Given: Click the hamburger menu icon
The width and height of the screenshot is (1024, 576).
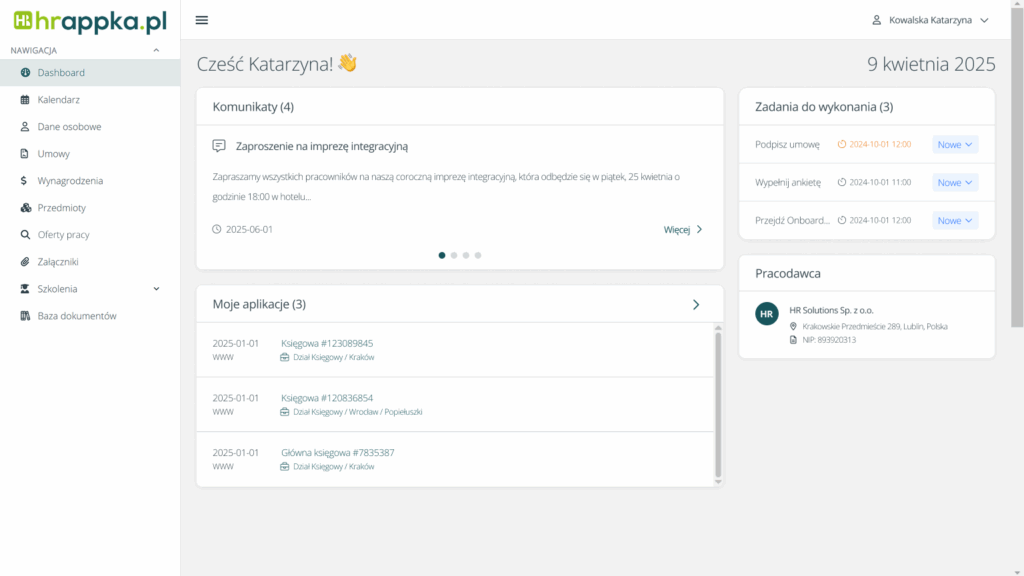Looking at the screenshot, I should tap(202, 20).
